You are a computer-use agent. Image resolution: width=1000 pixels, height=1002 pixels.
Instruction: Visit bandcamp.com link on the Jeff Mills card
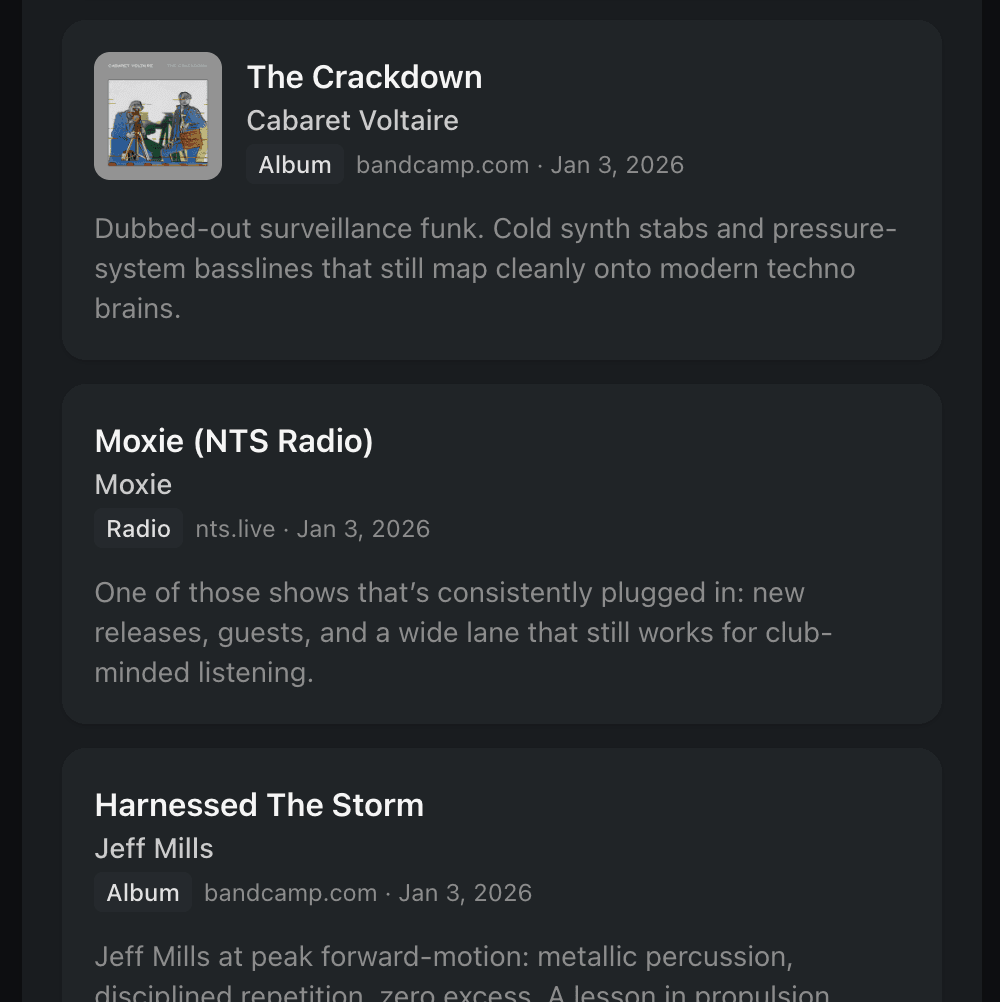[289, 892]
